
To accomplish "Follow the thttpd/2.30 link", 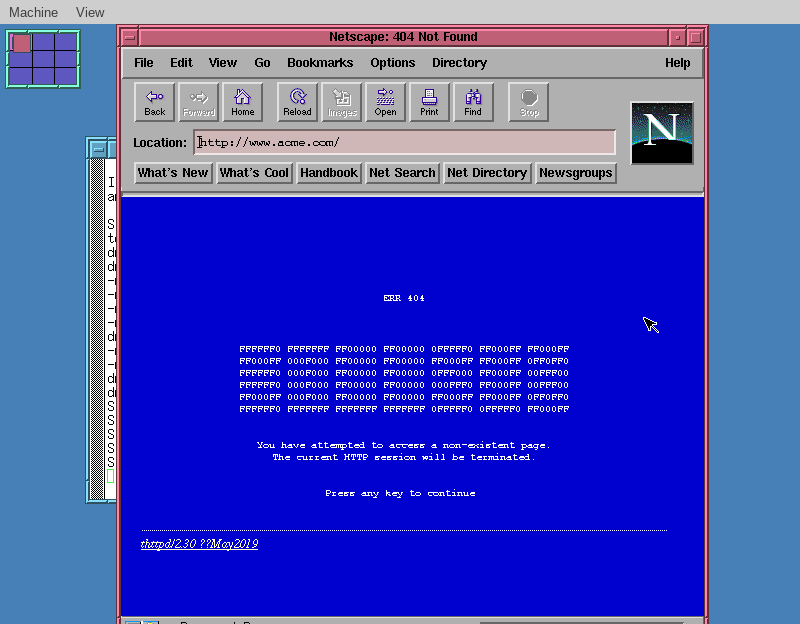I will pos(199,544).
